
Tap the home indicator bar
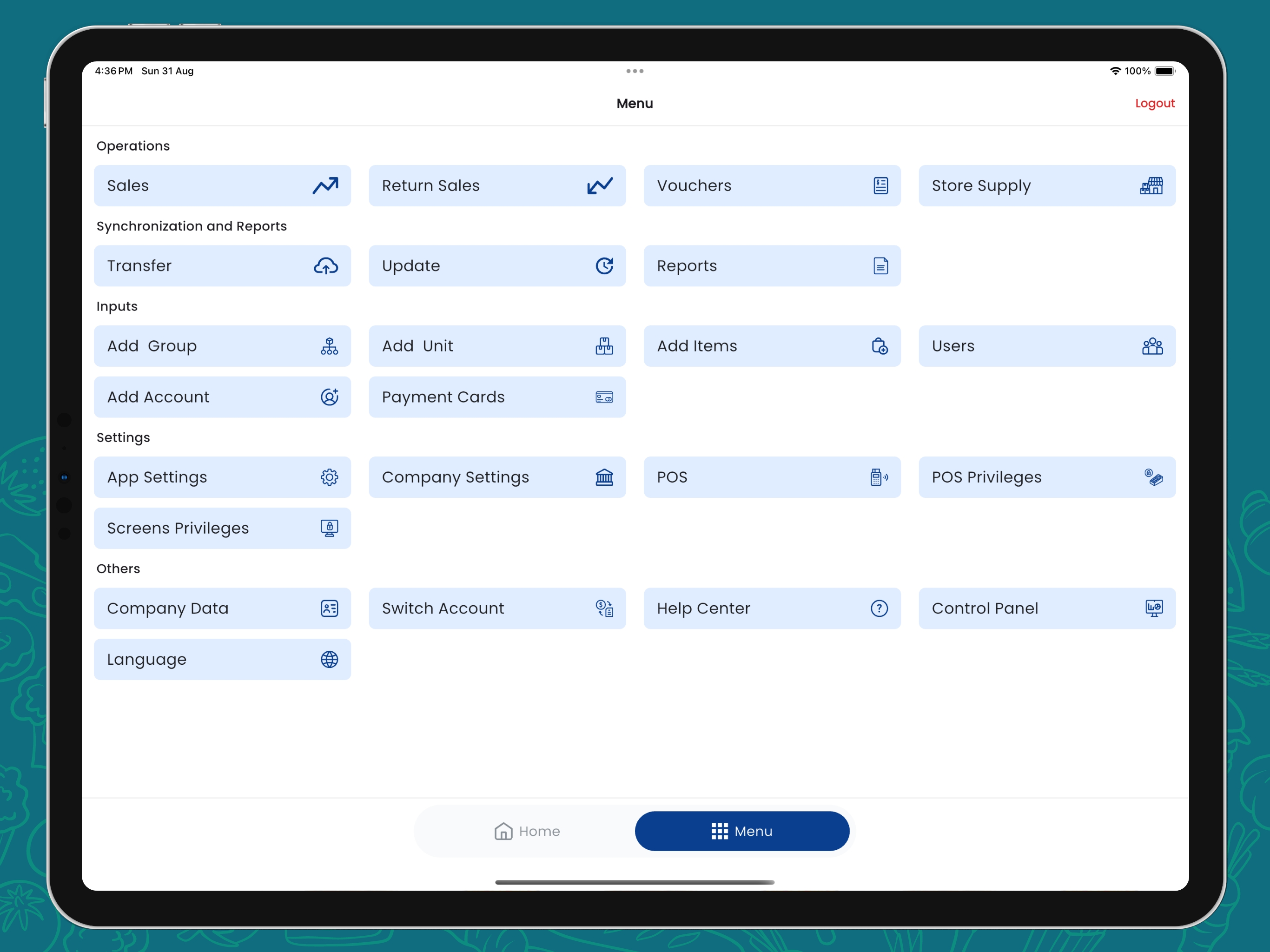[635, 882]
